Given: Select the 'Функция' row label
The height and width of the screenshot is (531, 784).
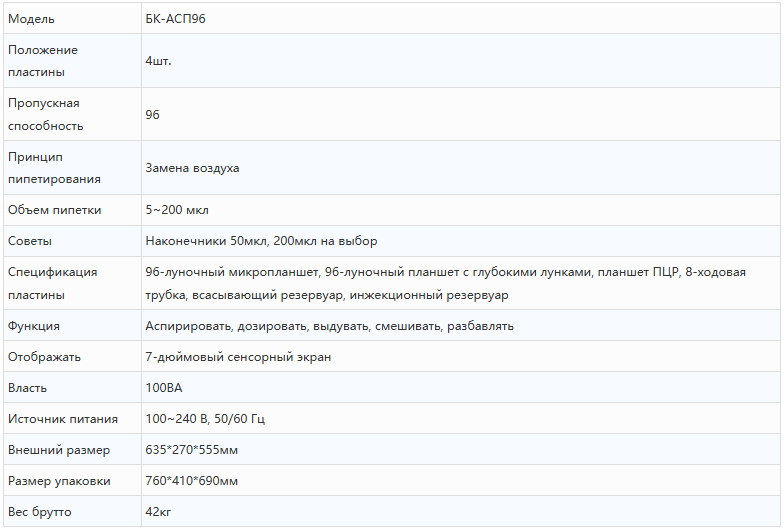Looking at the screenshot, I should coord(34,326).
